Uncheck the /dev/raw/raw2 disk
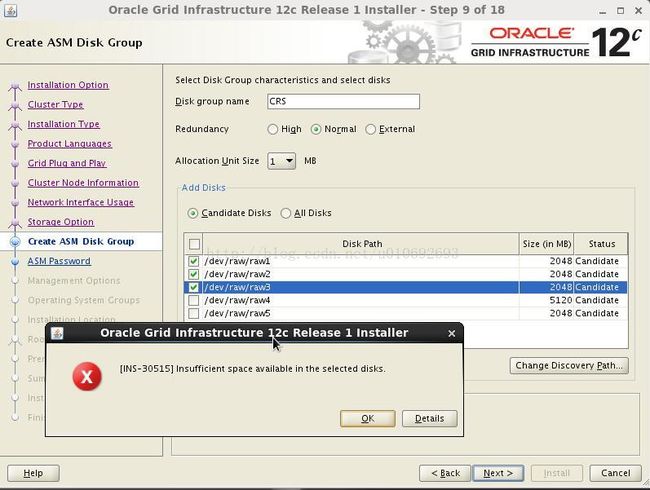The image size is (650, 490). point(194,274)
